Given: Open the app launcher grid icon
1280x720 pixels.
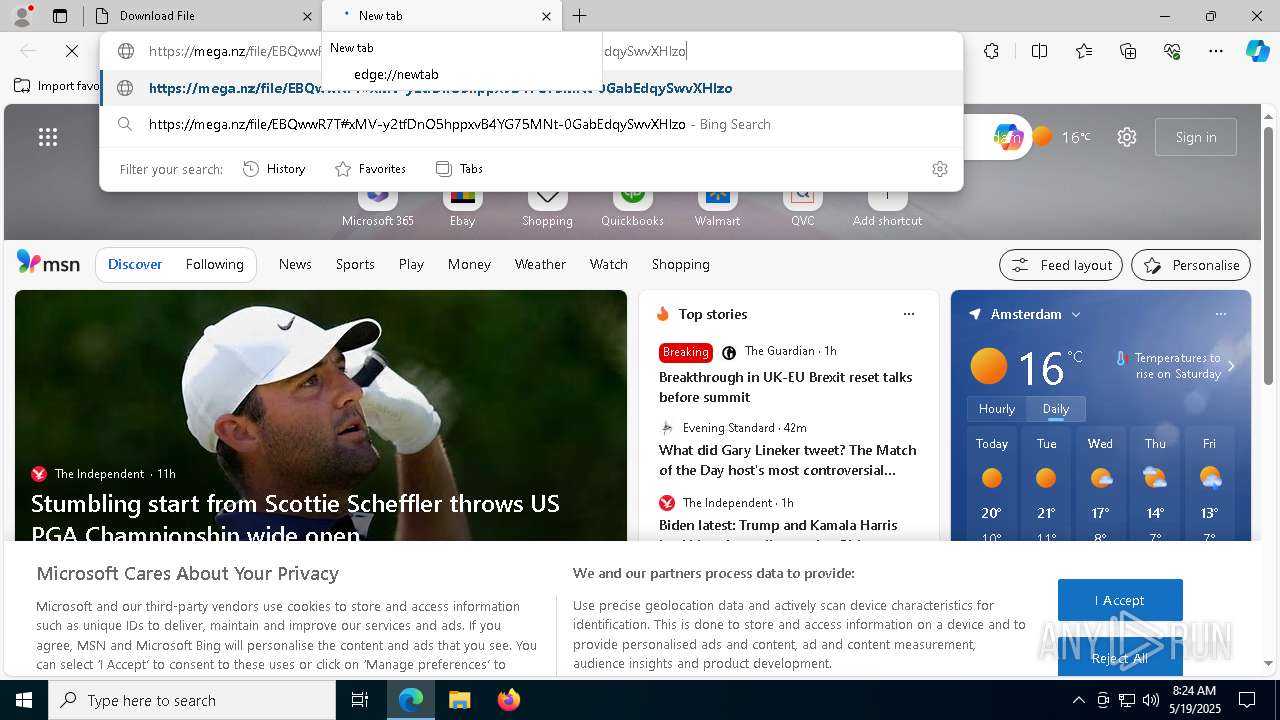Looking at the screenshot, I should (x=48, y=137).
